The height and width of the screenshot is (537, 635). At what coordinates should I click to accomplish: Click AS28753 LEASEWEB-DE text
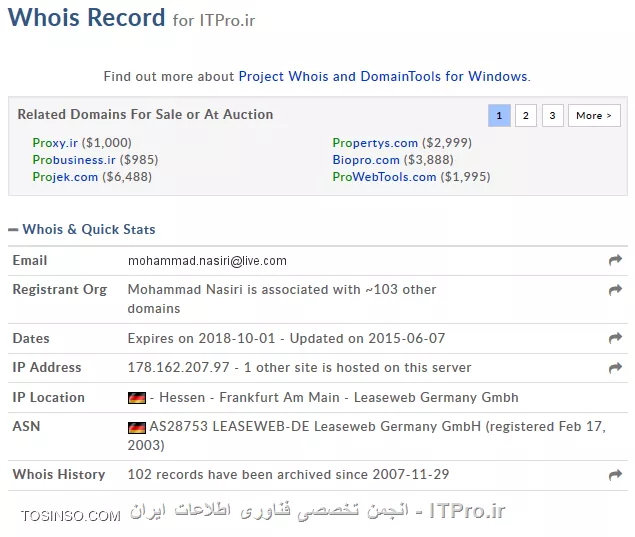click(229, 426)
